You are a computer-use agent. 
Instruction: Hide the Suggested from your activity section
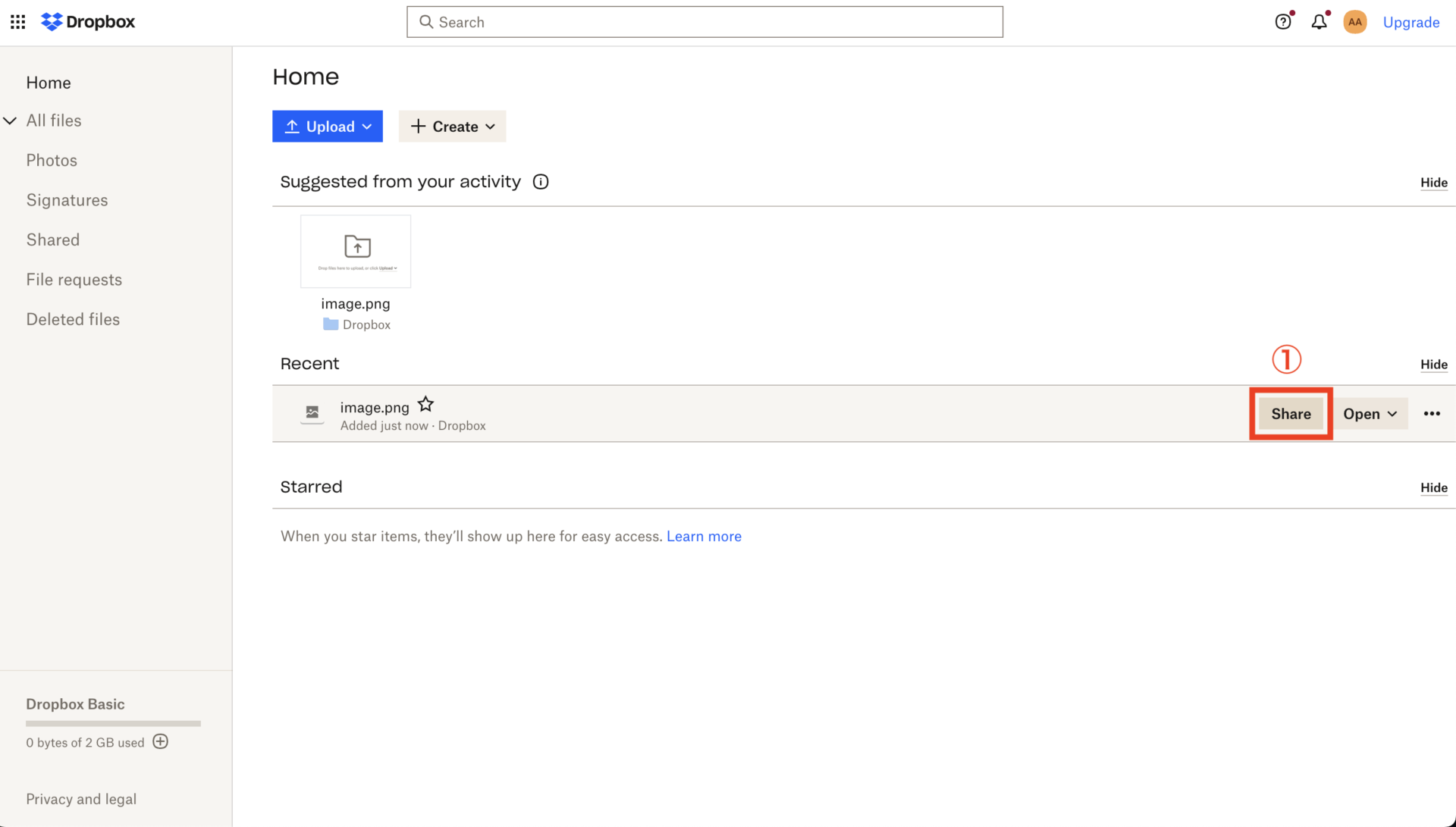click(1433, 182)
